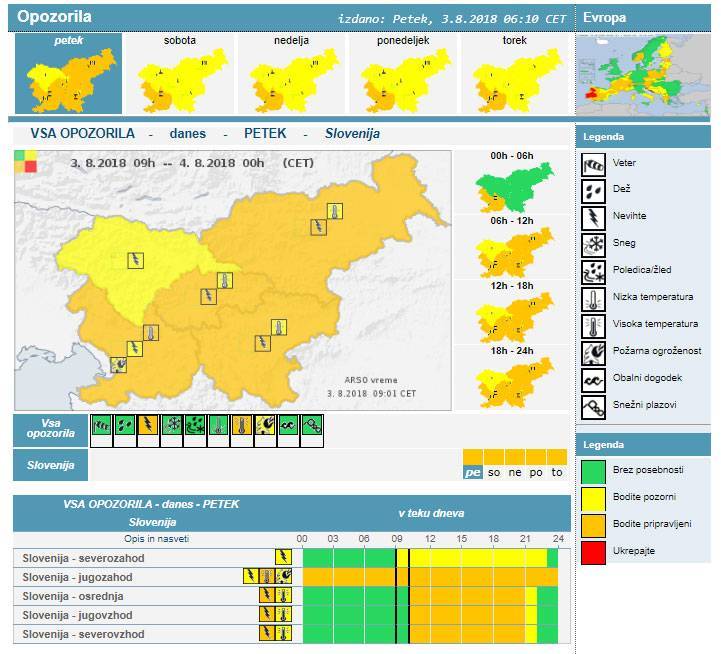Select the coastal event filter icon under the map
This screenshot has width=721, height=654.
tap(288, 426)
